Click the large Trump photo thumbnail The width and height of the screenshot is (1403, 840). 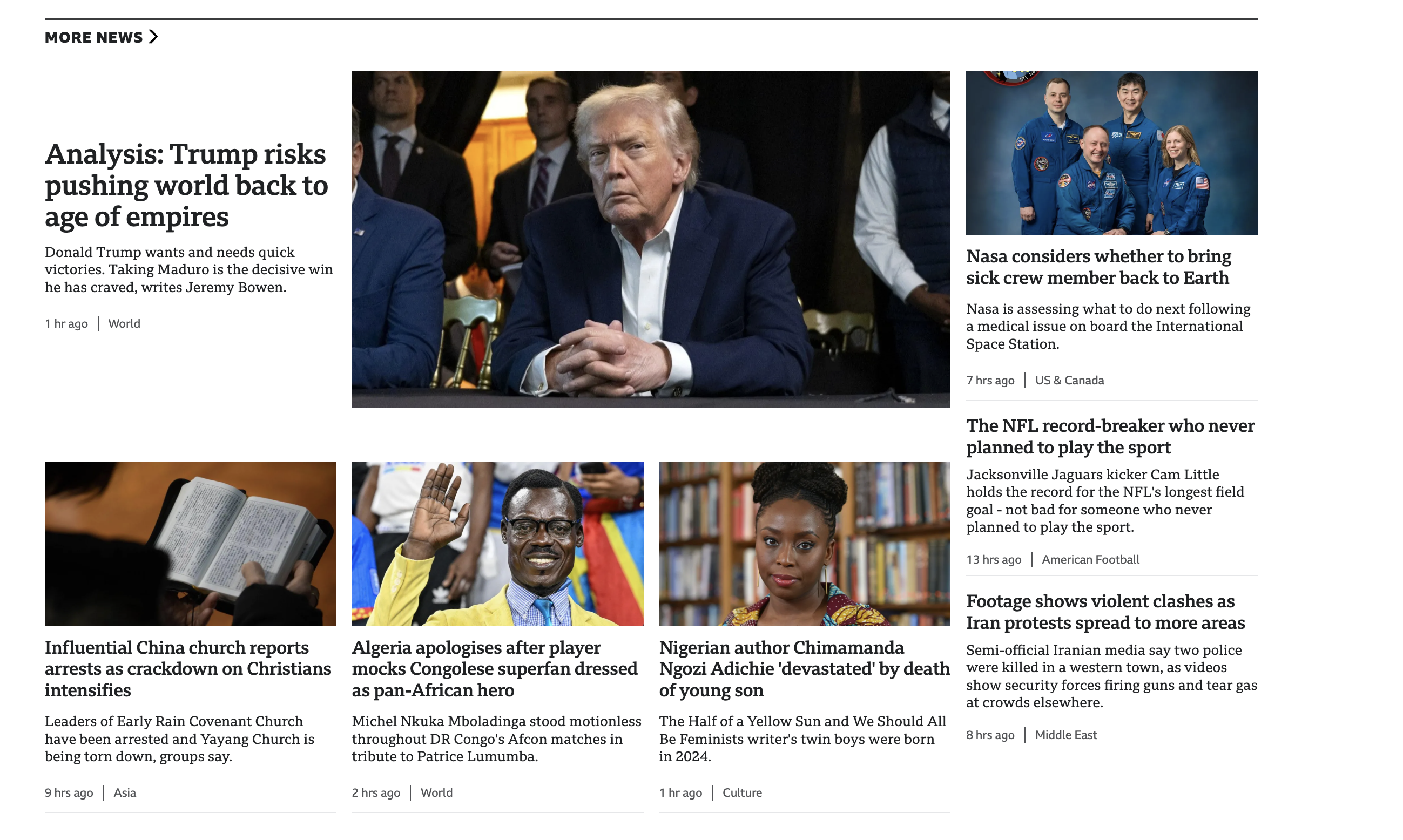point(651,239)
